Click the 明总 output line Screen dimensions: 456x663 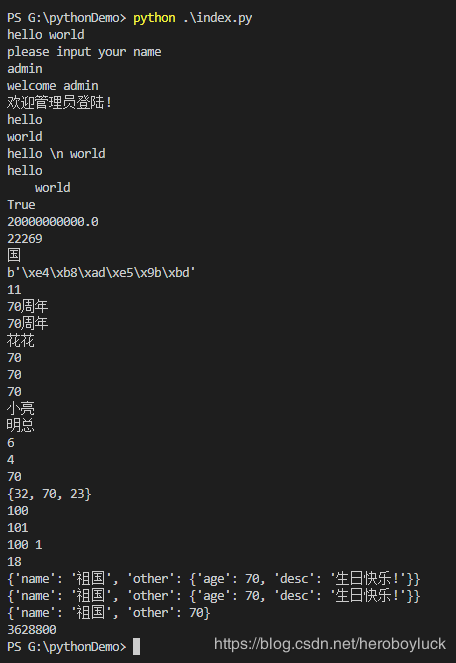tap(21, 425)
